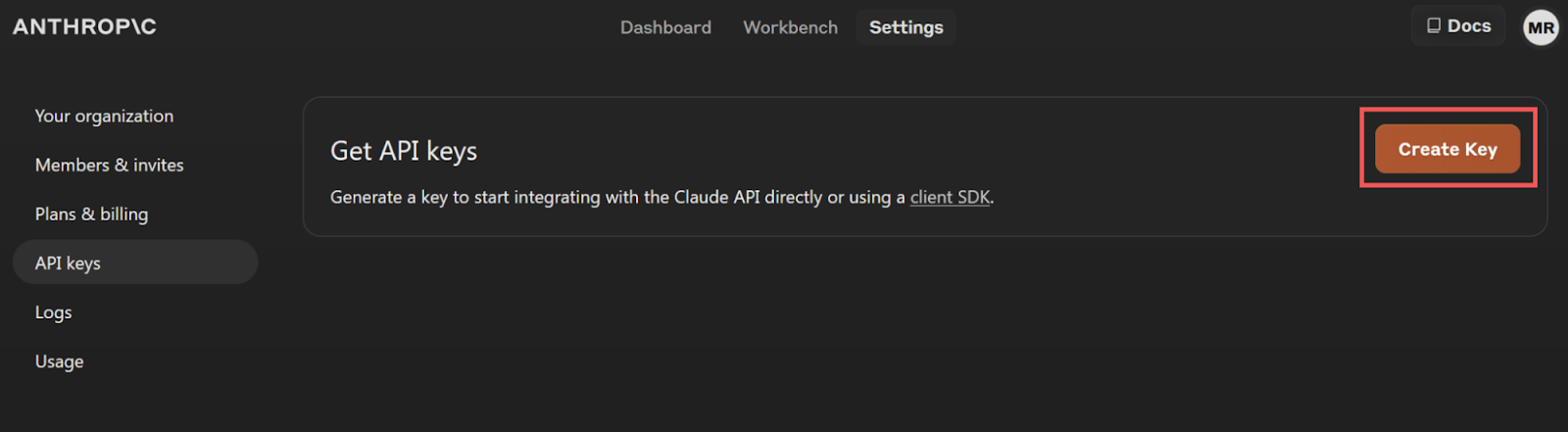Open the MR user avatar menu
Screen dimensions: 1568x432
pyautogui.click(x=1541, y=27)
